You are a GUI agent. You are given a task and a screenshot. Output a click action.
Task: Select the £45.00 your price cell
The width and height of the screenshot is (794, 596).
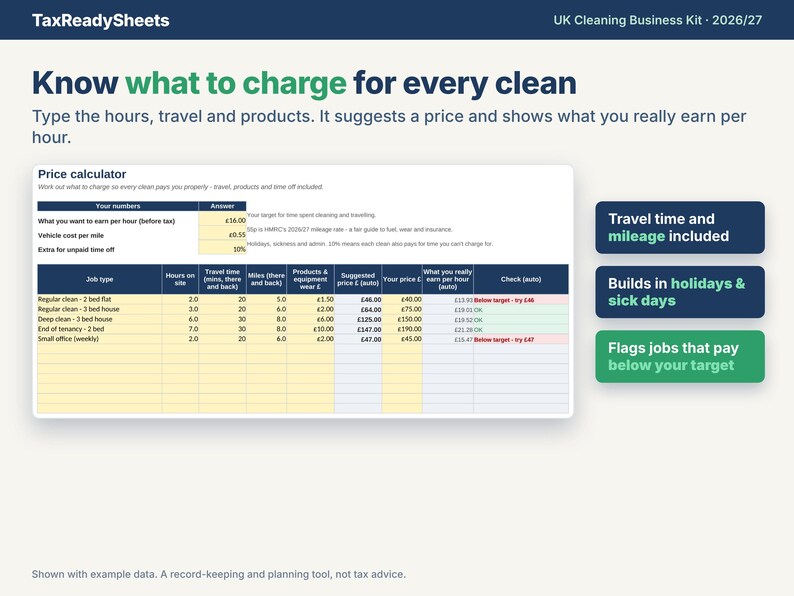pyautogui.click(x=402, y=339)
